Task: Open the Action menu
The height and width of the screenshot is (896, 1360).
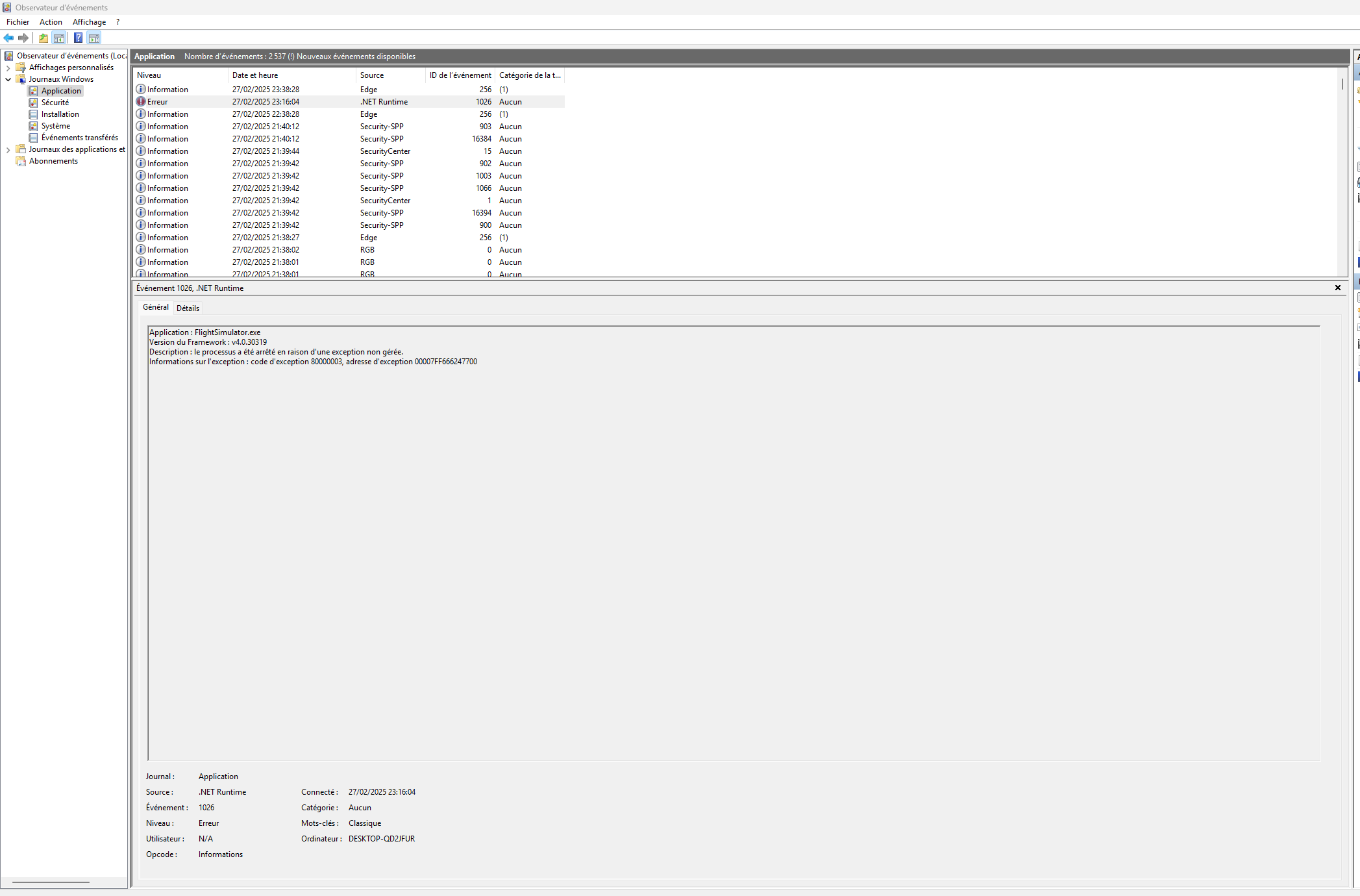Action: point(51,22)
